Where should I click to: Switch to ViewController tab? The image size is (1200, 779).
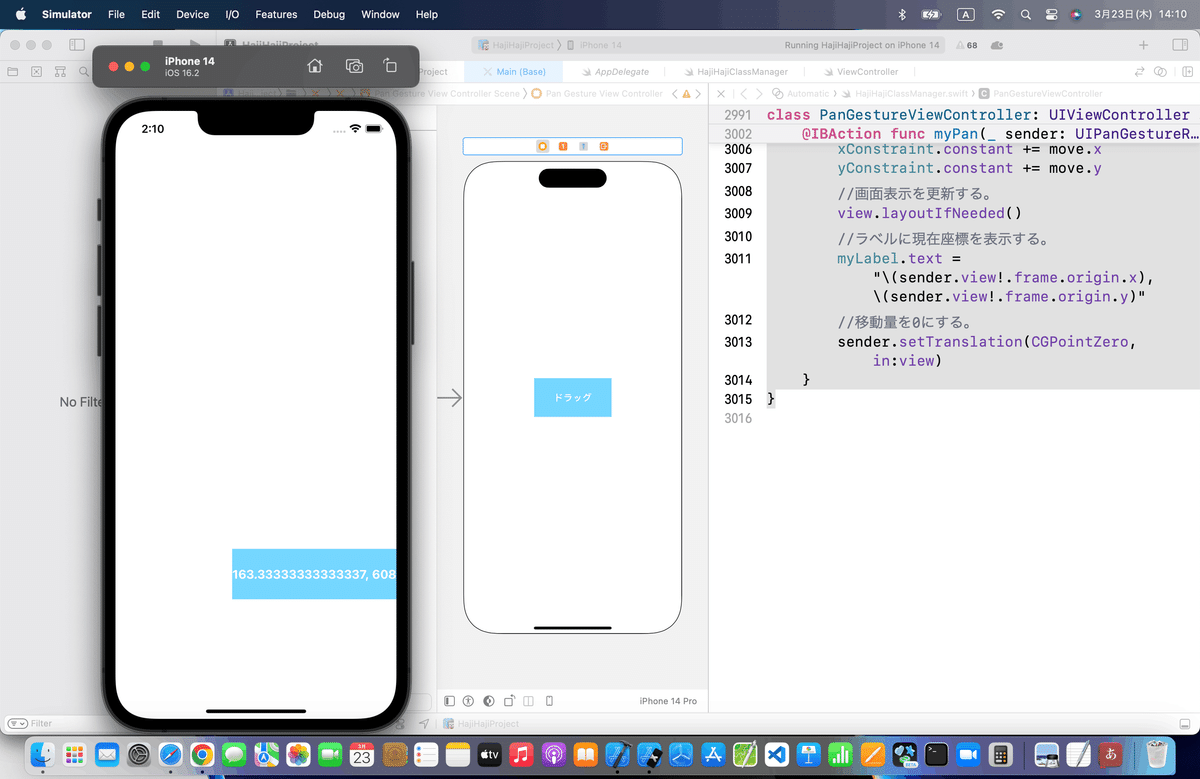click(x=860, y=72)
